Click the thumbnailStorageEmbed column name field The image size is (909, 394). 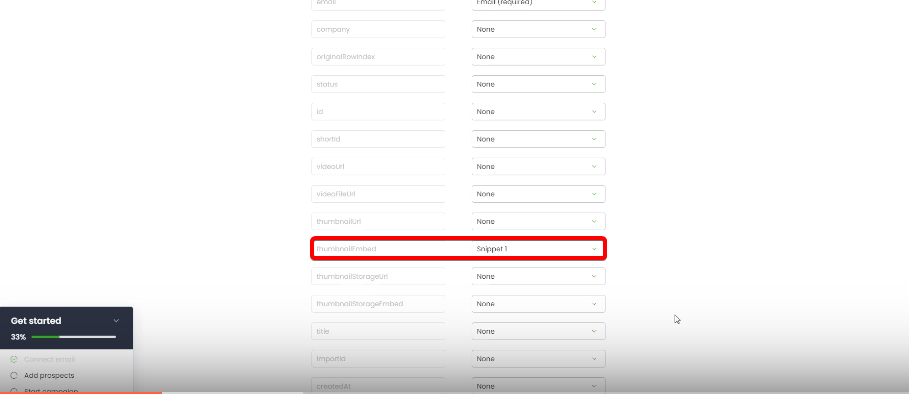pos(378,304)
